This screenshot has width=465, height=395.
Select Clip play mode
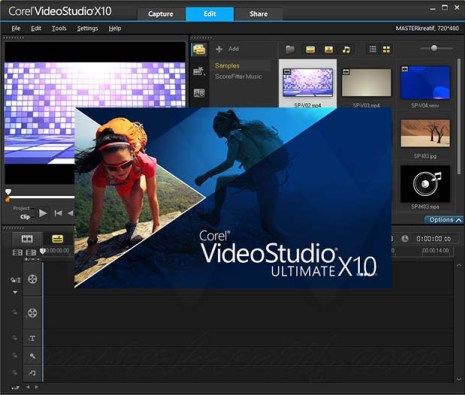[25, 217]
